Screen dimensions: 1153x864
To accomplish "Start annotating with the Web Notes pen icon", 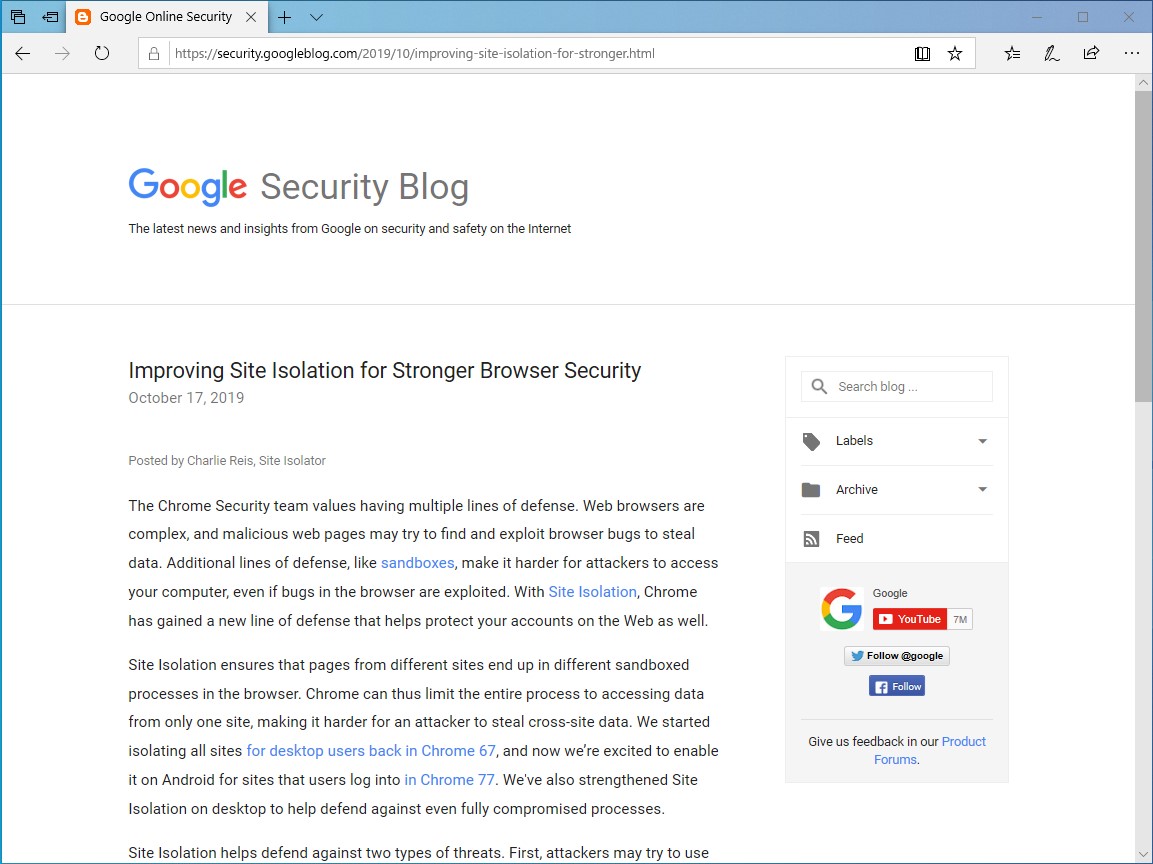I will tap(1051, 53).
